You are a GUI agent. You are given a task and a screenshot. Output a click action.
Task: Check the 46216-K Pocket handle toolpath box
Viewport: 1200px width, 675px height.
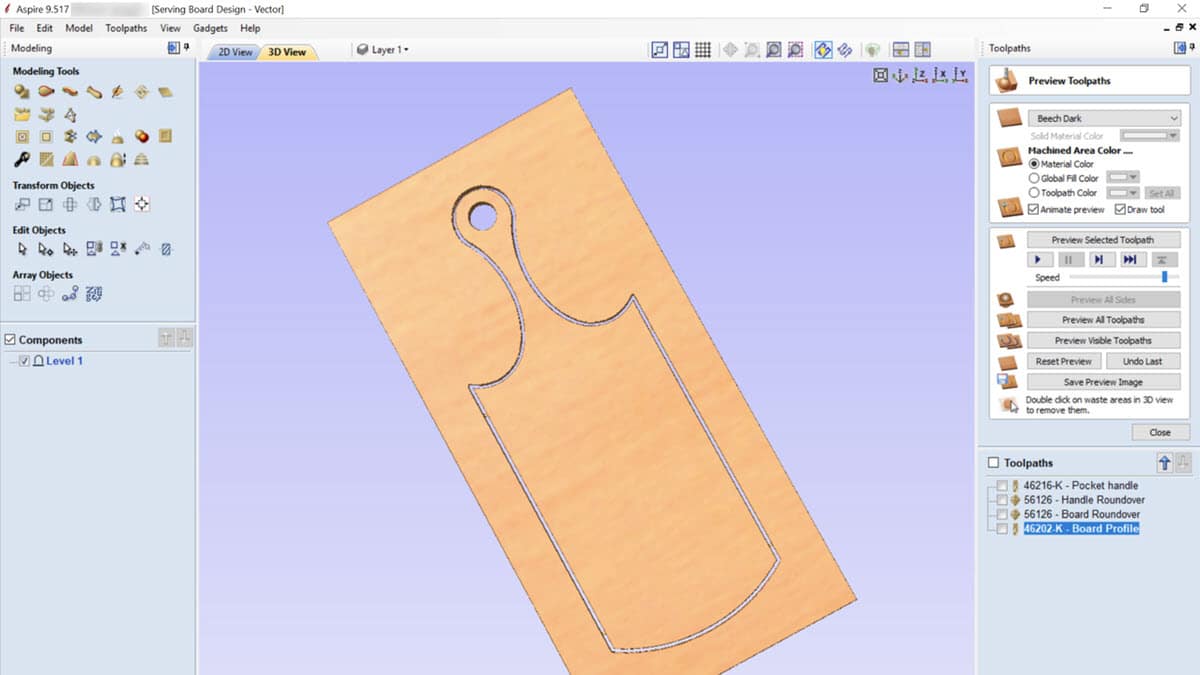pyautogui.click(x=1003, y=486)
